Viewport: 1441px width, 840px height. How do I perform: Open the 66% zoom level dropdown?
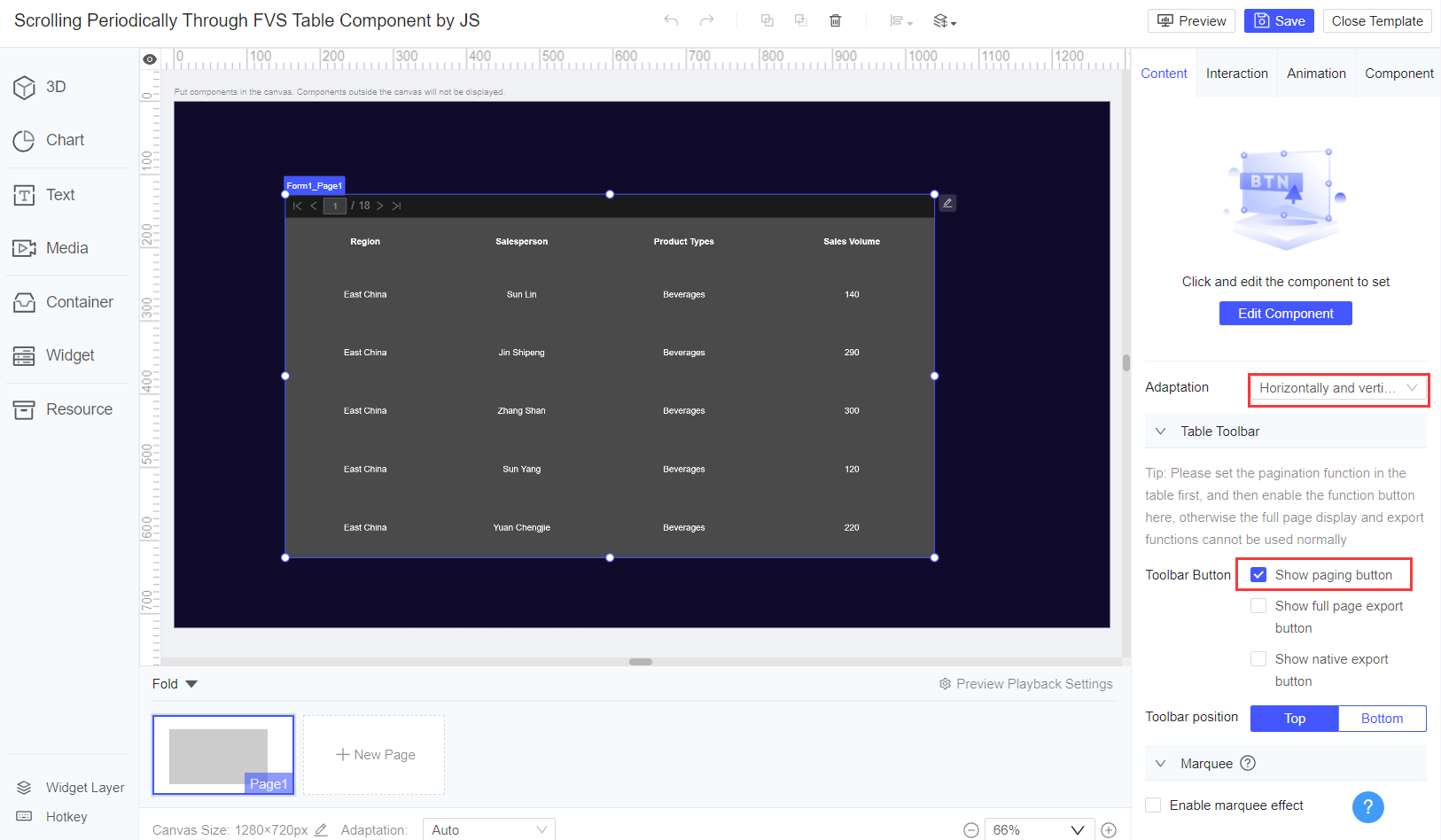[x=1040, y=830]
